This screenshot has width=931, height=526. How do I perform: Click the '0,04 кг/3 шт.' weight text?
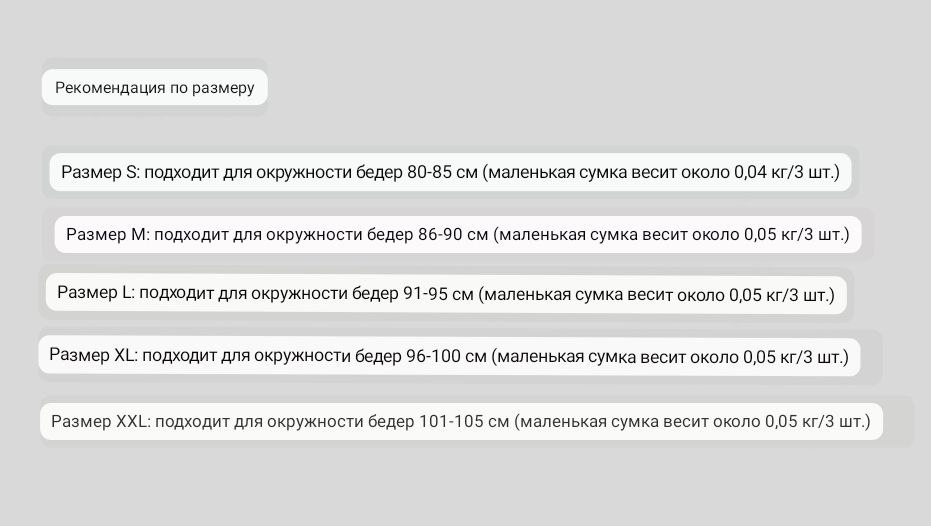point(787,172)
